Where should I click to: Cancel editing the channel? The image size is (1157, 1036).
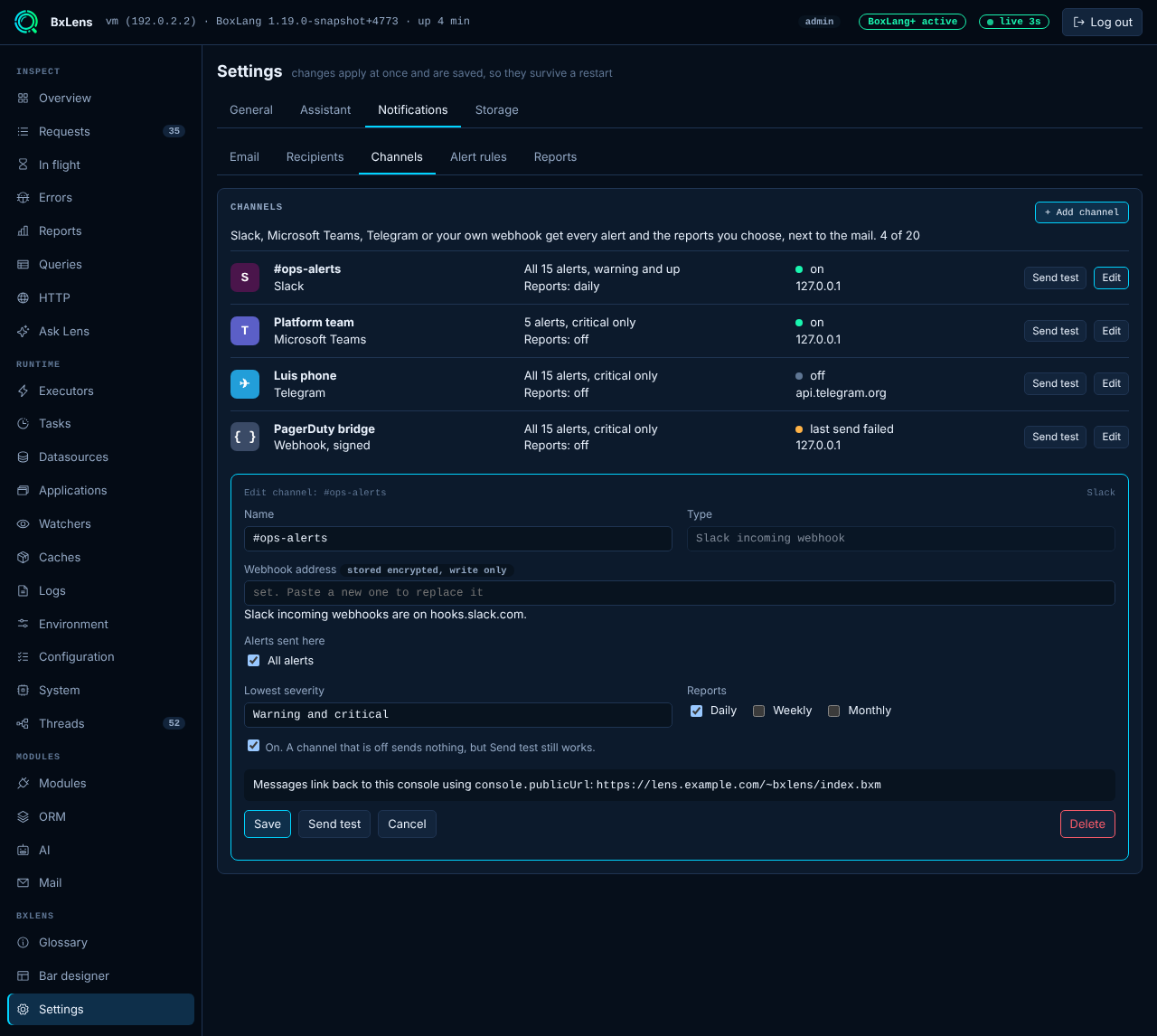pos(407,824)
